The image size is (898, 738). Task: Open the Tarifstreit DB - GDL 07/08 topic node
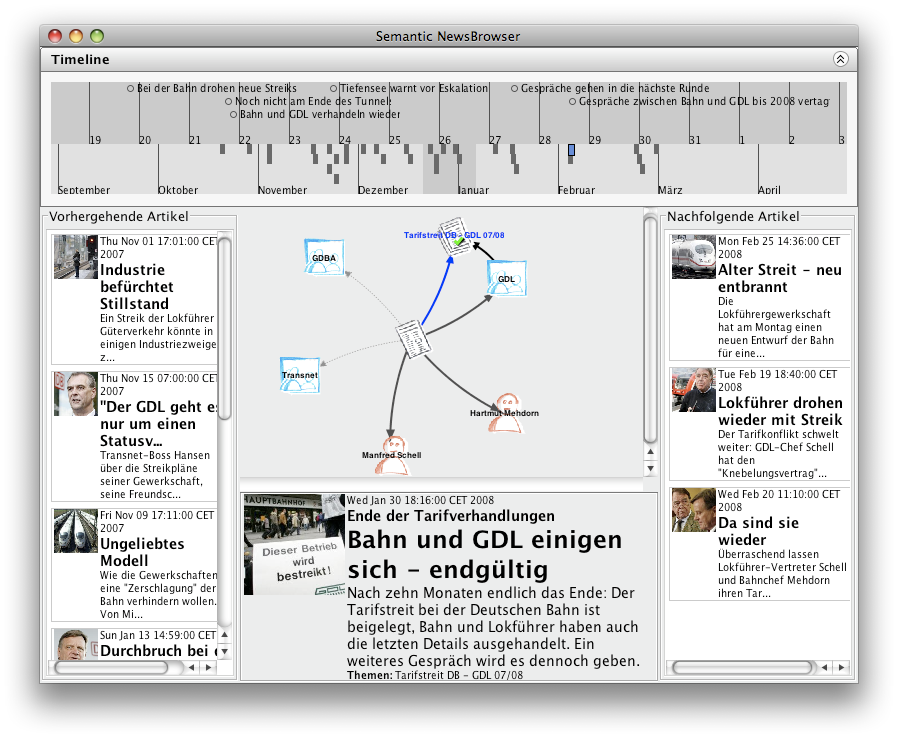click(455, 235)
